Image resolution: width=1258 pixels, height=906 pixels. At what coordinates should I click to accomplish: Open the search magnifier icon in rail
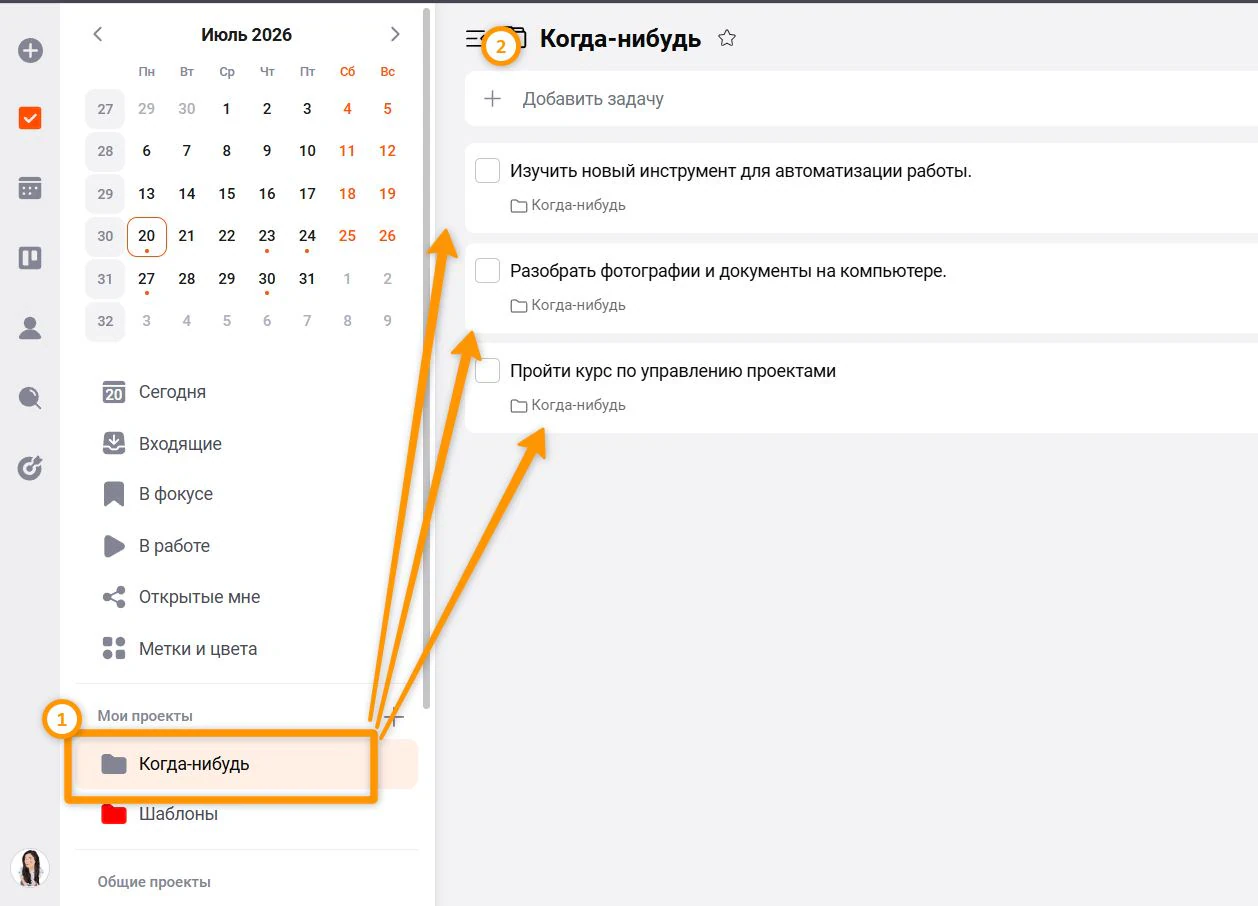pyautogui.click(x=30, y=398)
